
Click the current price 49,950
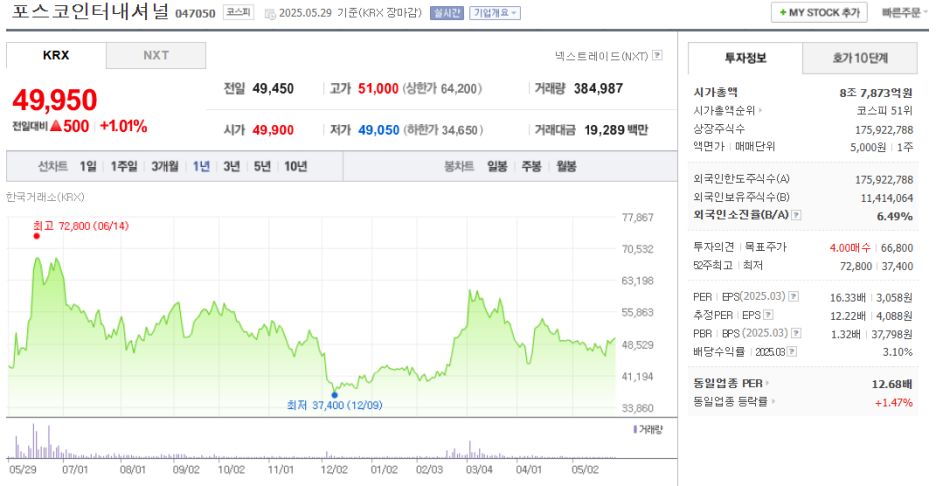(x=55, y=100)
